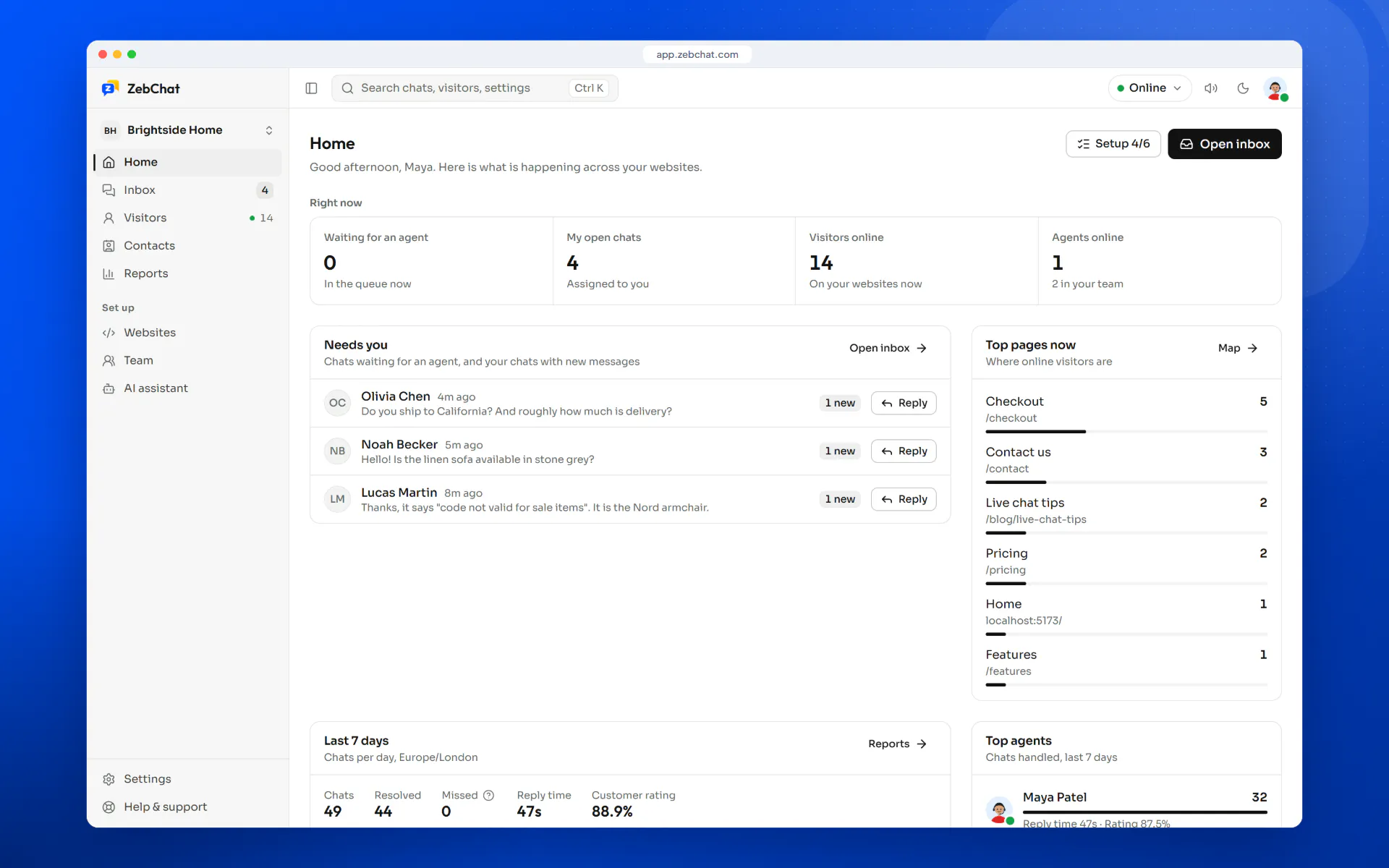This screenshot has width=1389, height=868.
Task: Open the Map link in Top pages
Action: [x=1238, y=348]
